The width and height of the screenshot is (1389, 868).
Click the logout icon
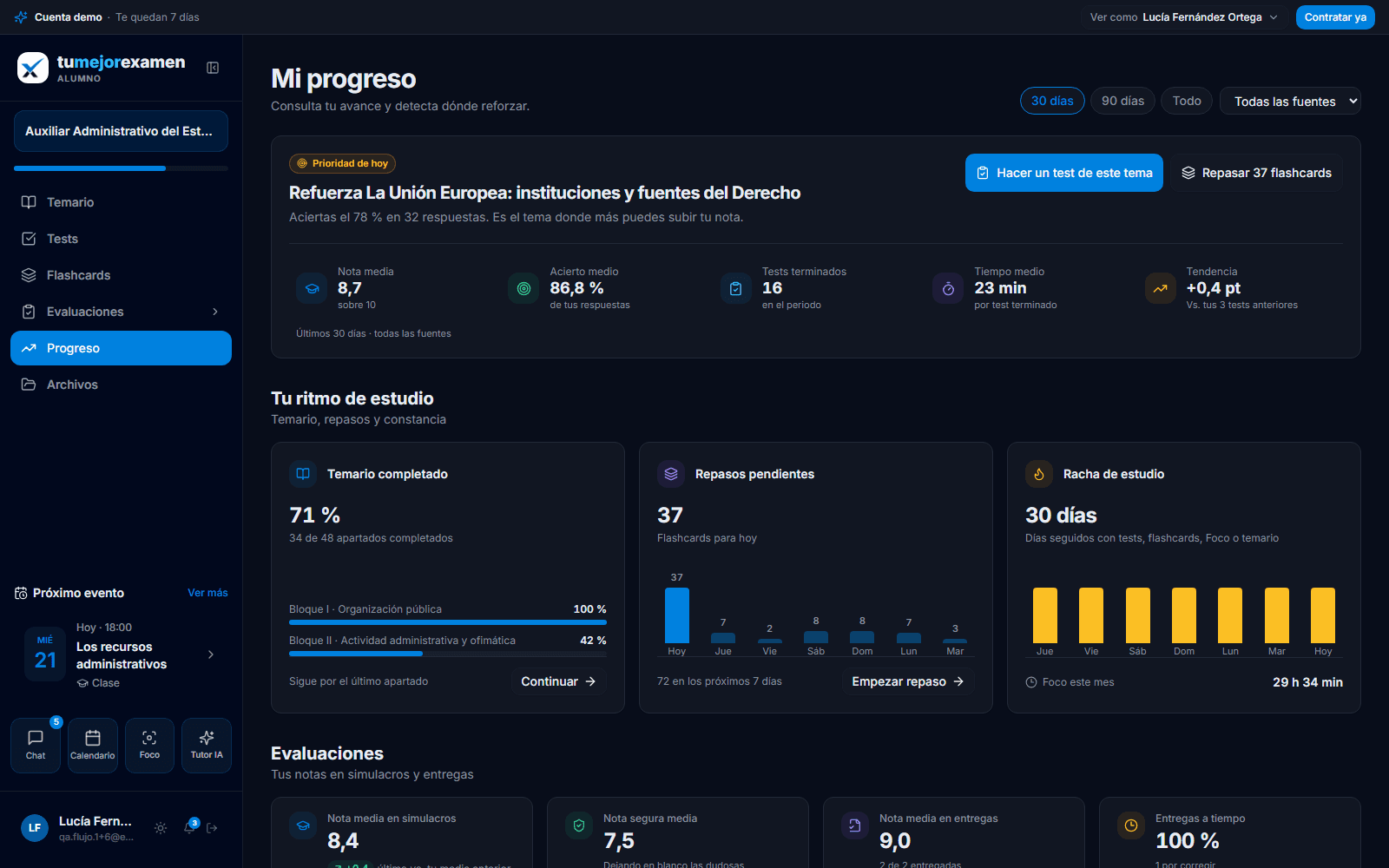(x=212, y=828)
